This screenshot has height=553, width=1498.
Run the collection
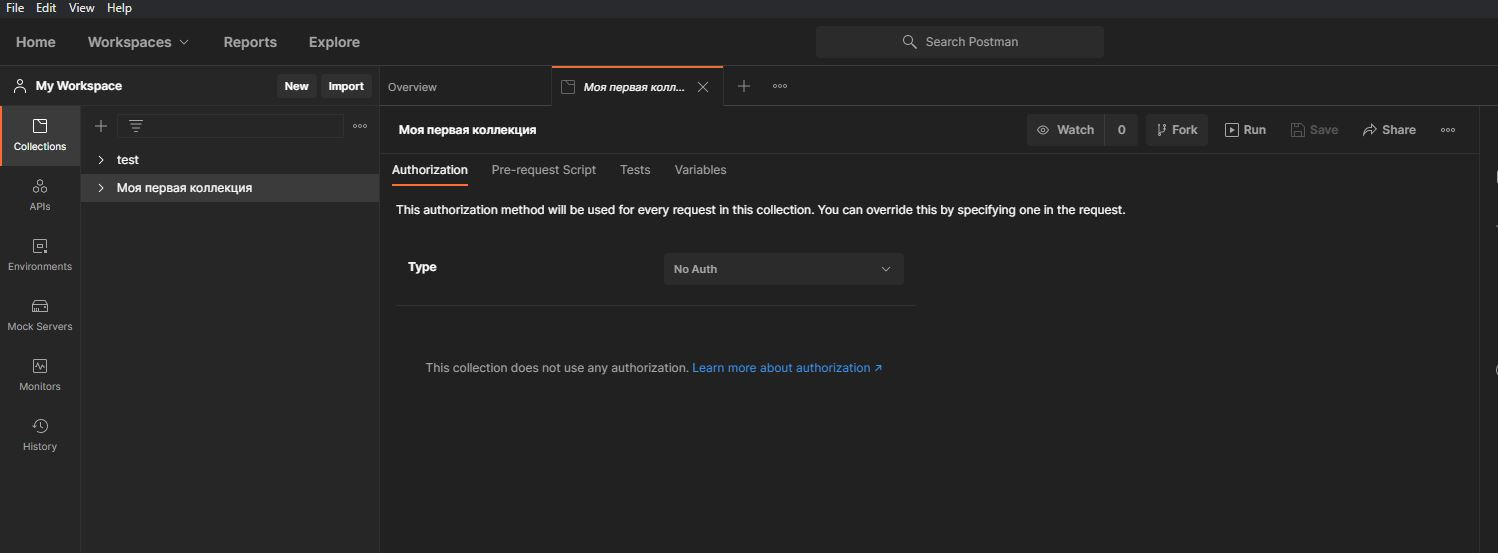click(x=1245, y=130)
